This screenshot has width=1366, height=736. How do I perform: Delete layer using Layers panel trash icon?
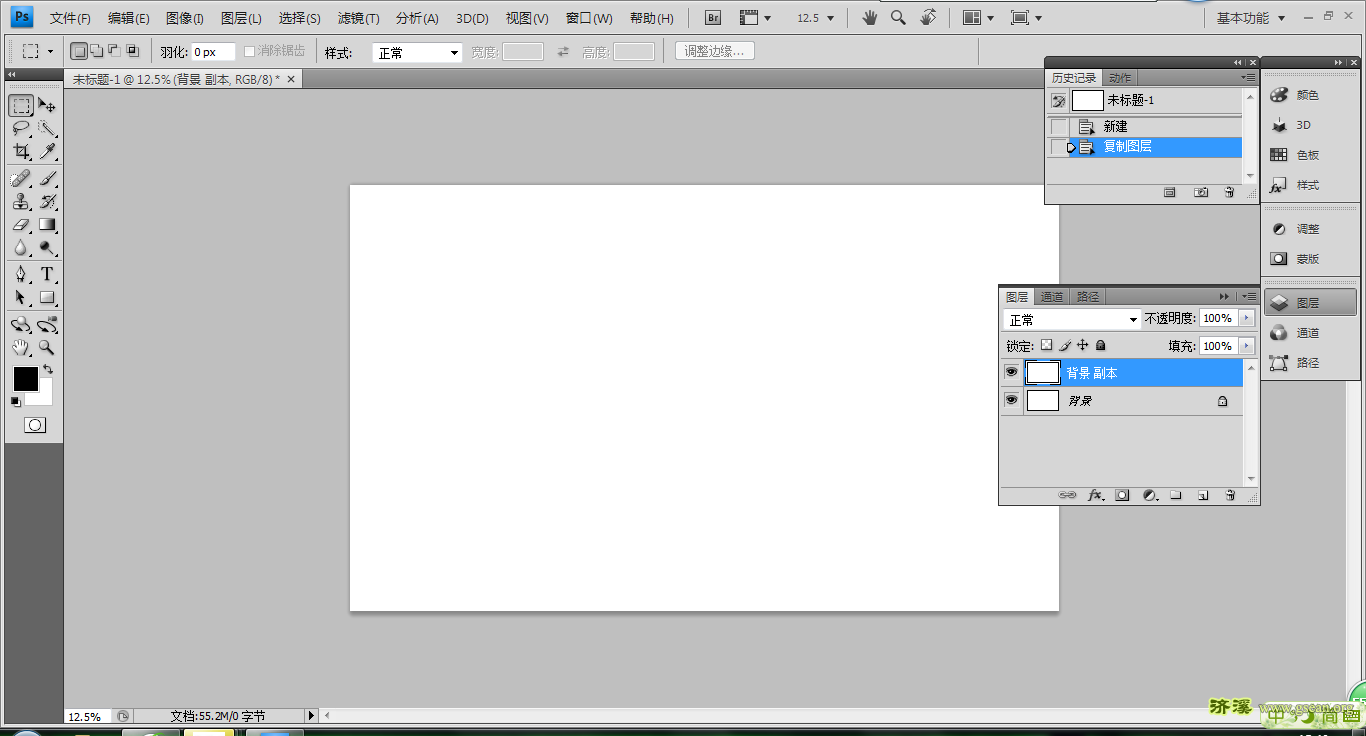pyautogui.click(x=1230, y=495)
